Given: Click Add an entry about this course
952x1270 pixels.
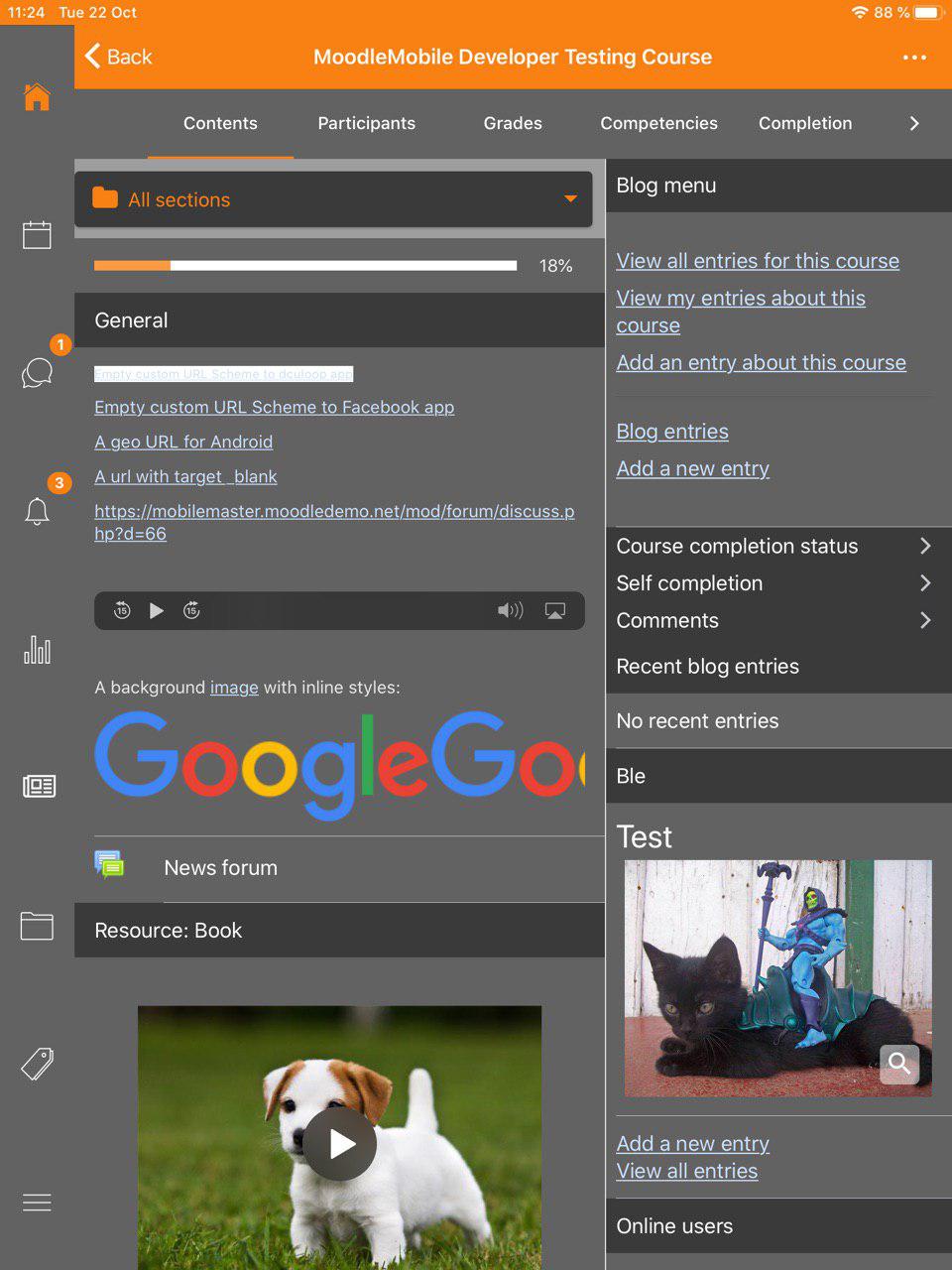Looking at the screenshot, I should [x=761, y=362].
